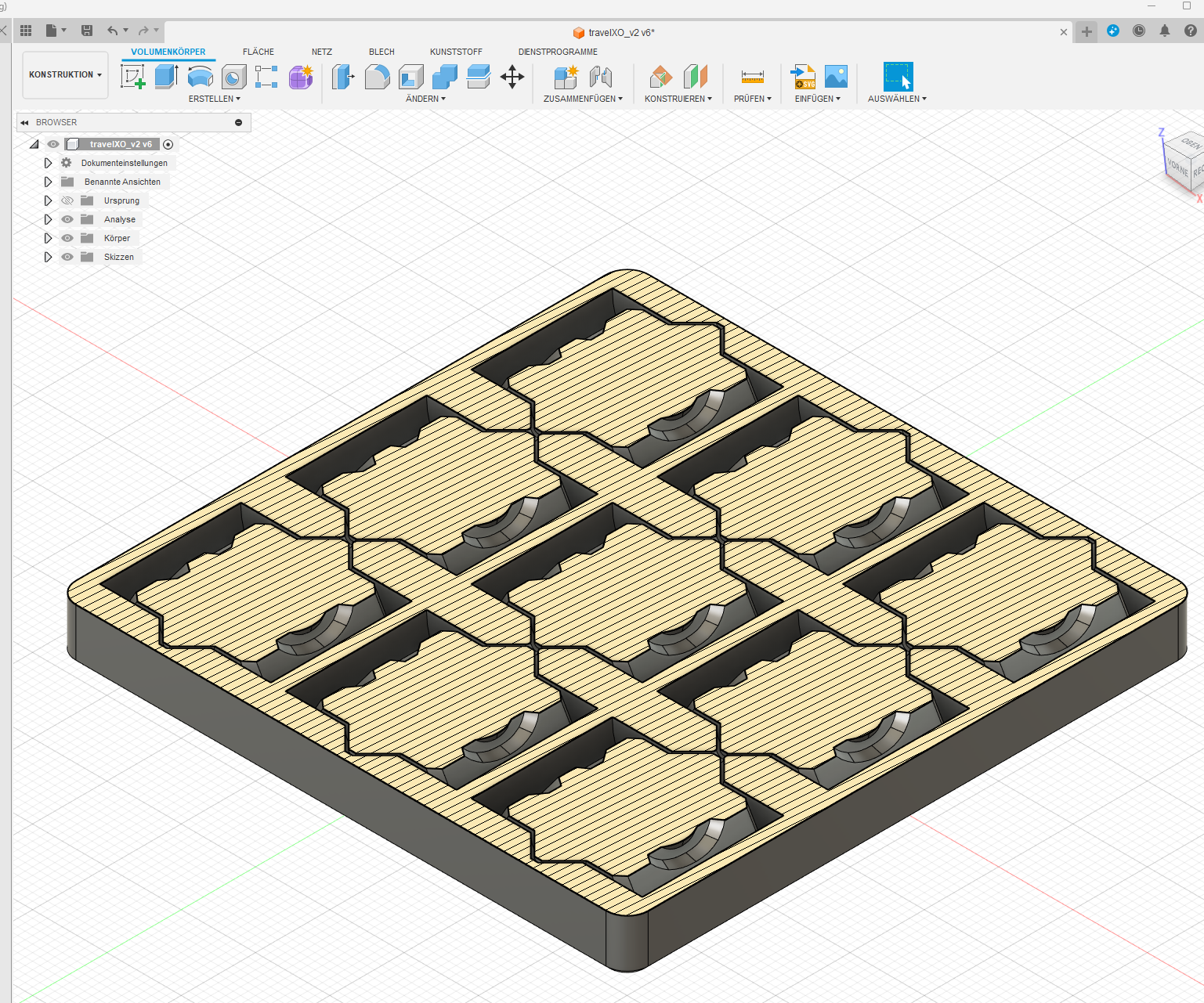Click the Move/Copy cross-arrows icon
This screenshot has width=1204, height=1003.
pos(512,77)
